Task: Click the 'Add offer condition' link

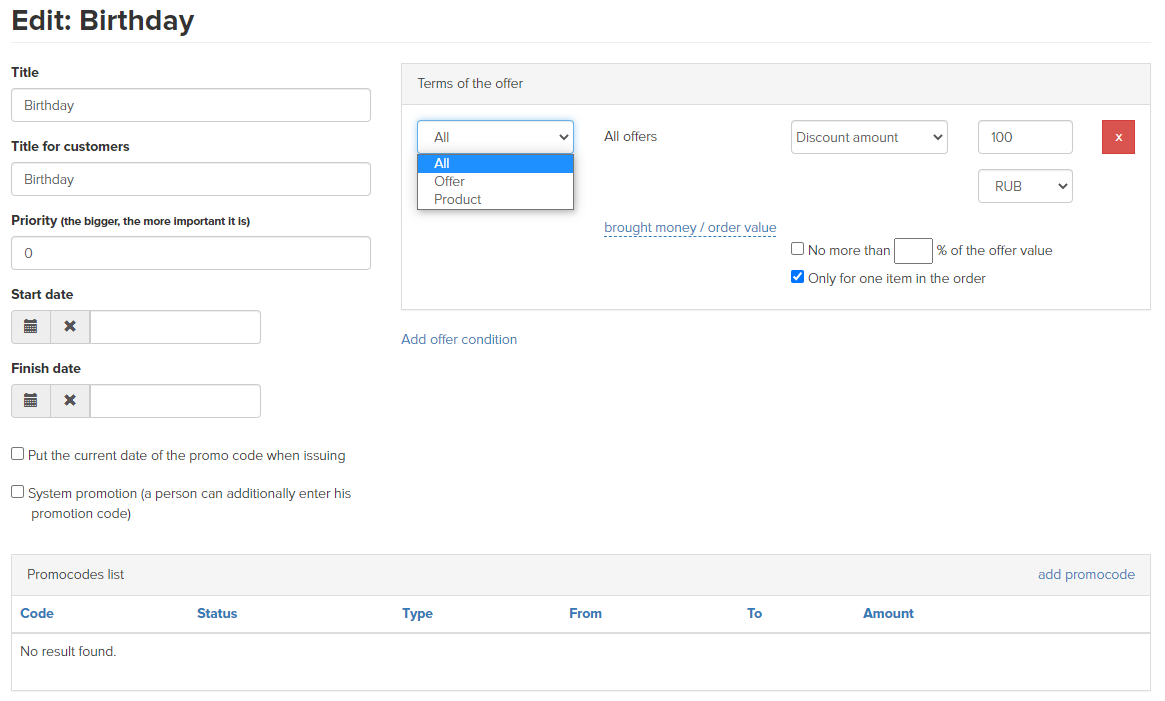Action: (459, 339)
